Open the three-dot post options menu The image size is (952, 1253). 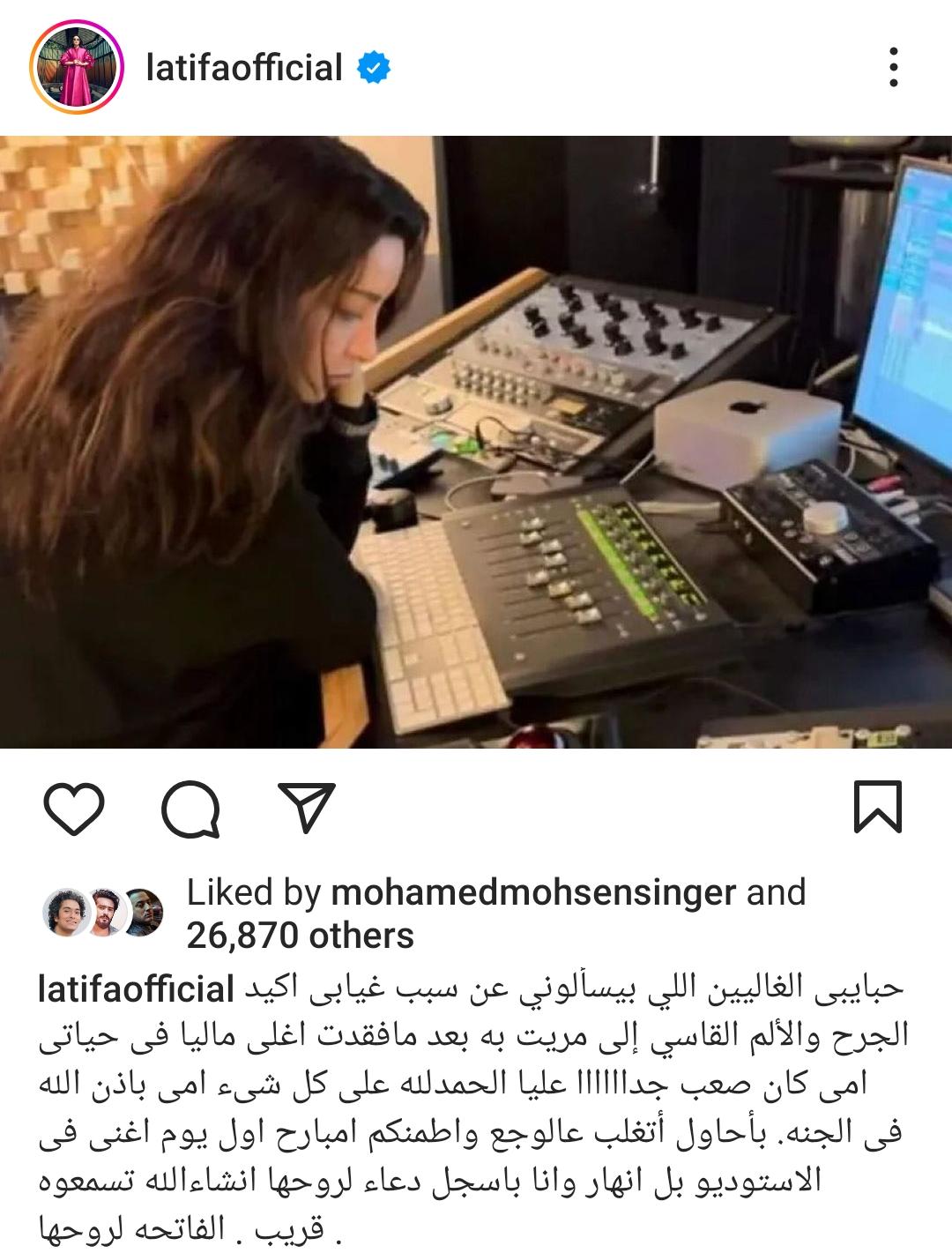[x=894, y=68]
